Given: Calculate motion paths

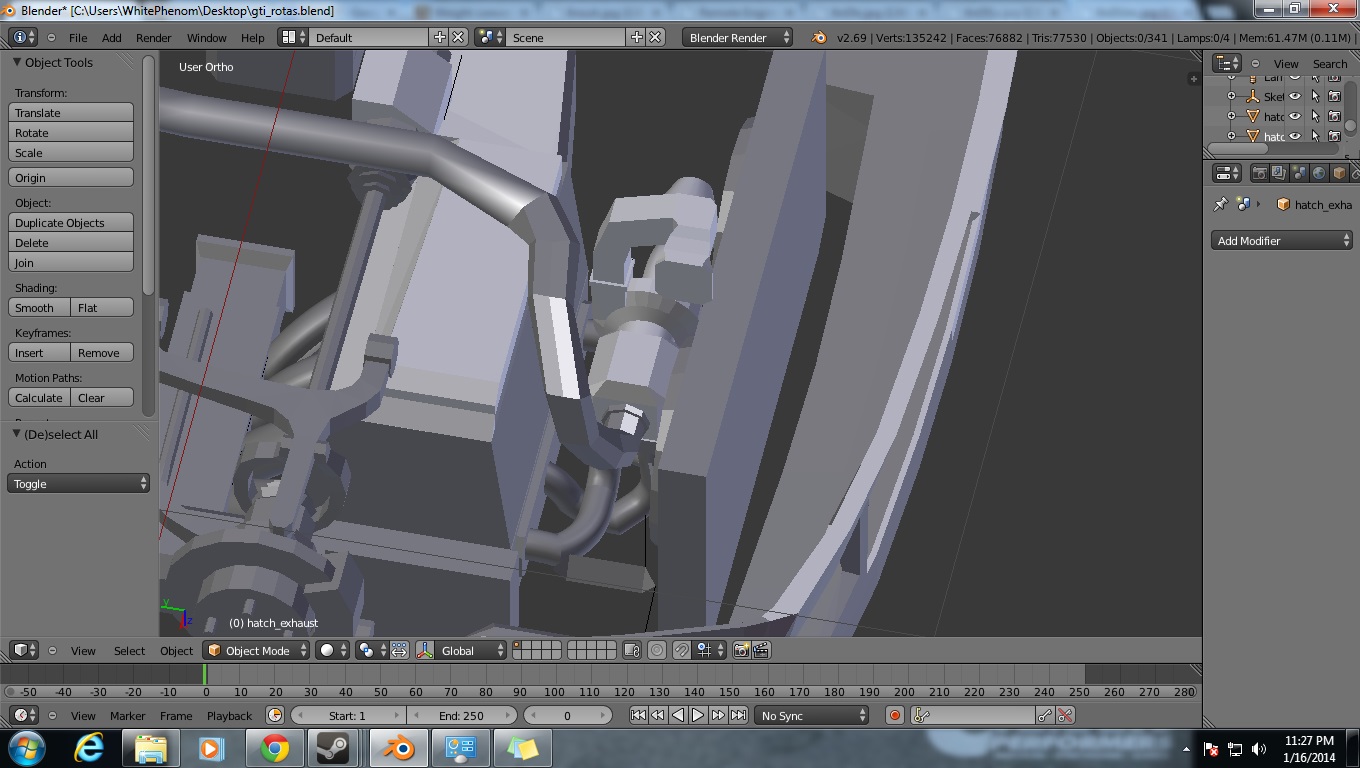Looking at the screenshot, I should [39, 398].
